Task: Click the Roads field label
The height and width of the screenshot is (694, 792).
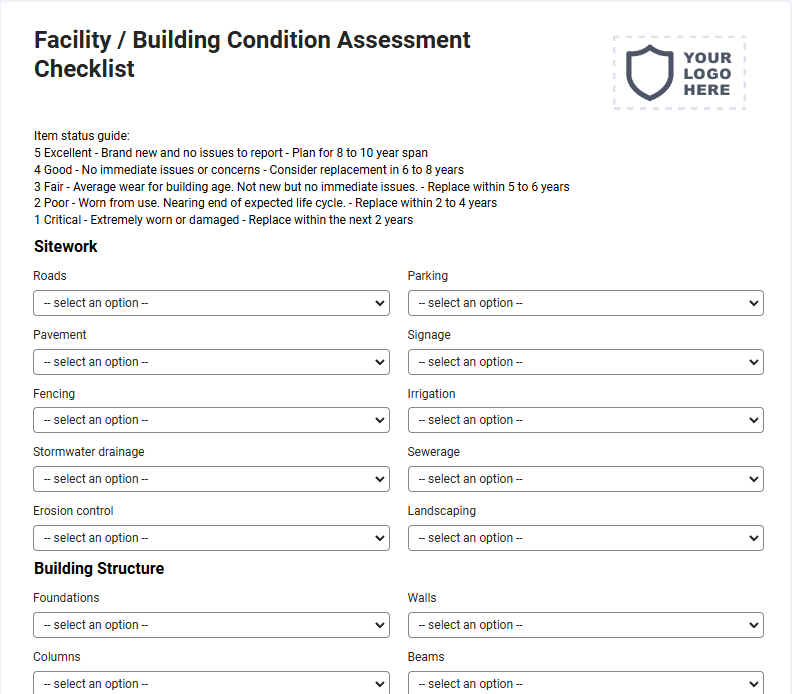Action: point(50,276)
